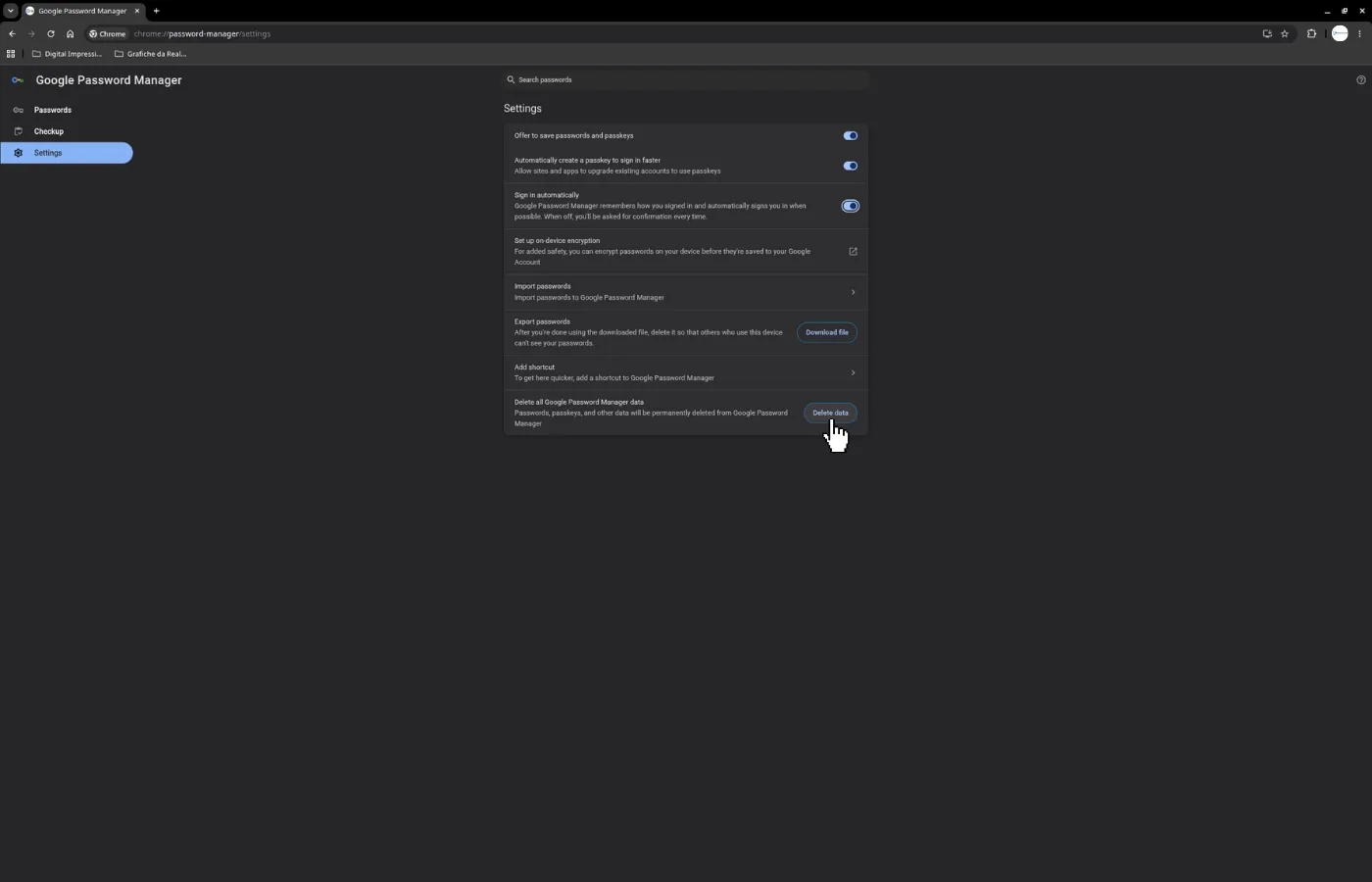
Task: Expand the Import passwords chevron
Action: pyautogui.click(x=853, y=292)
